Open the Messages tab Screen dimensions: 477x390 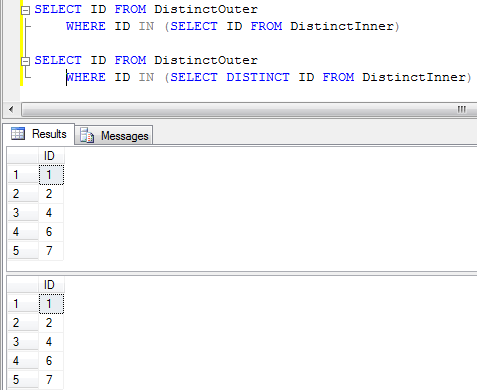point(114,135)
